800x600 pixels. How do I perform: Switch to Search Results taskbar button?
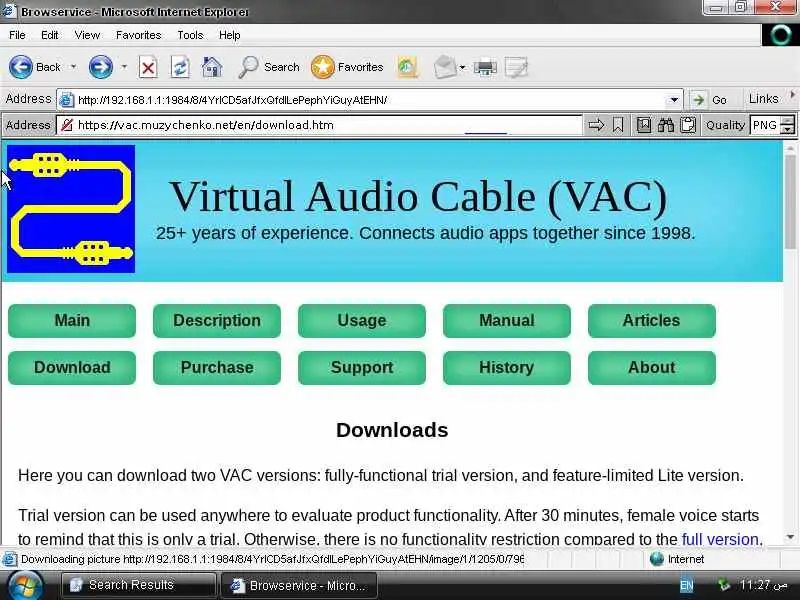[138, 585]
